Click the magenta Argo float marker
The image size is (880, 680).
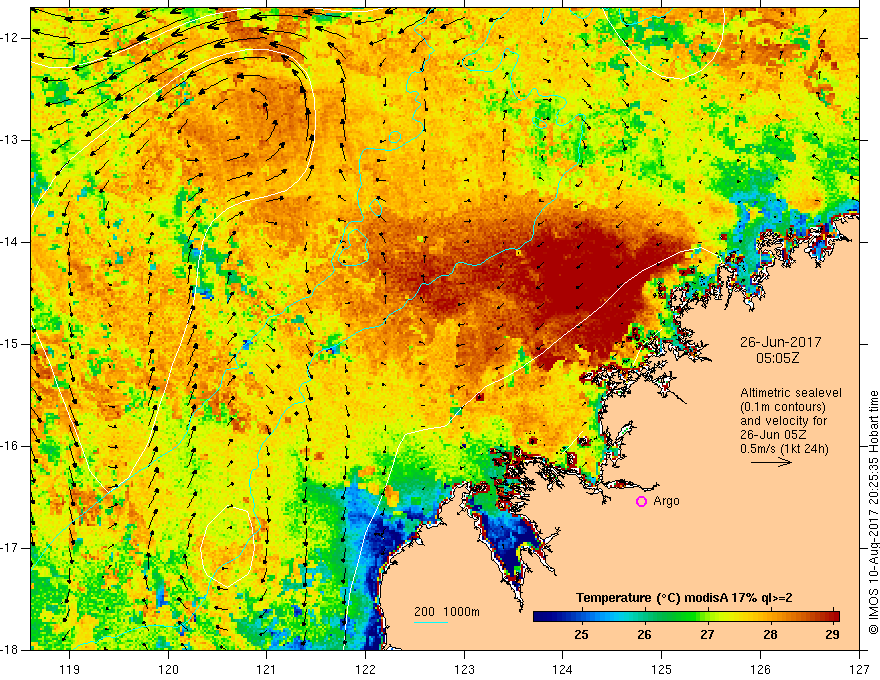pos(641,502)
